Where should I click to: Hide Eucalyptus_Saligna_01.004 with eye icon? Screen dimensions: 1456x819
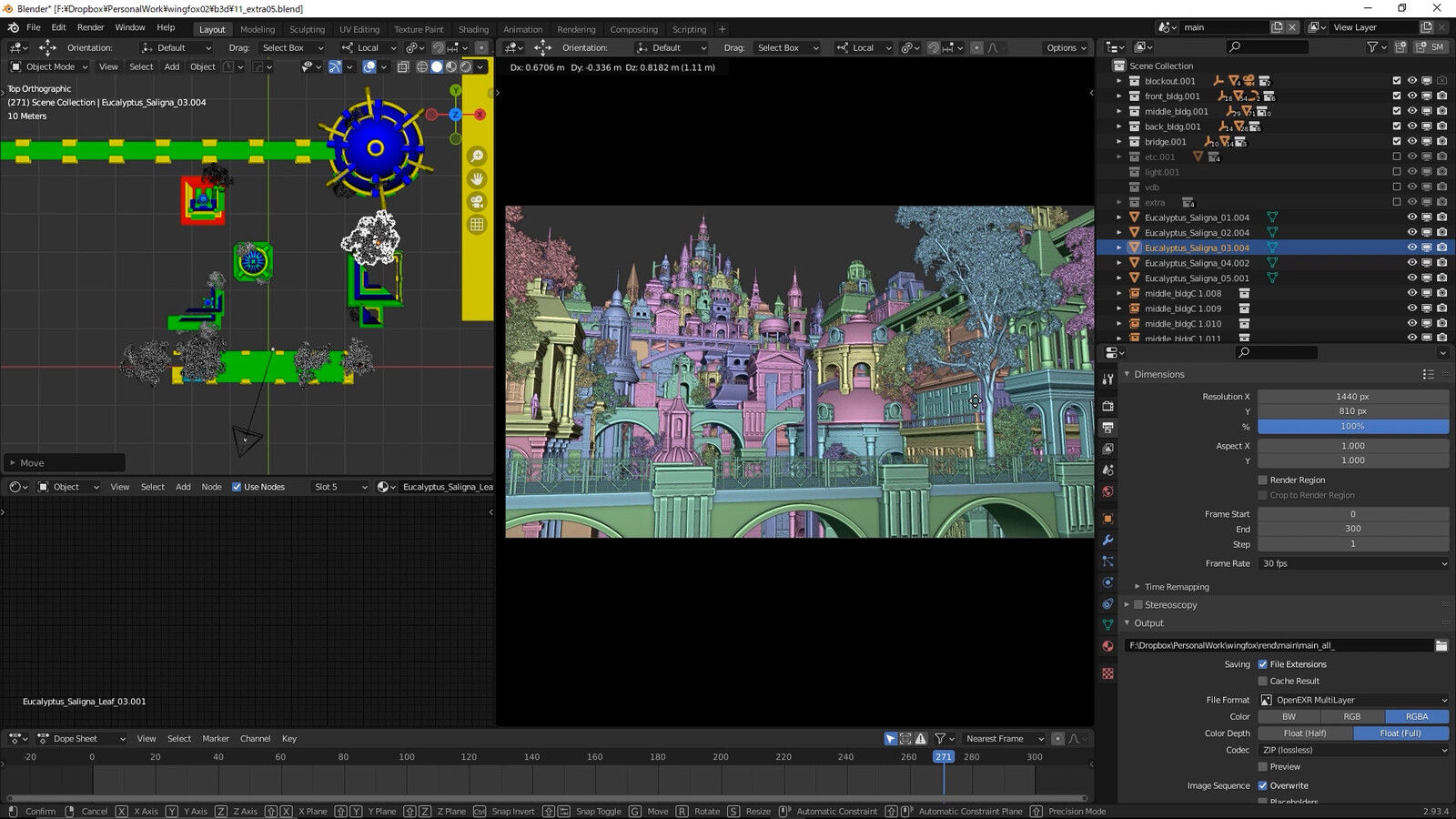click(1412, 217)
